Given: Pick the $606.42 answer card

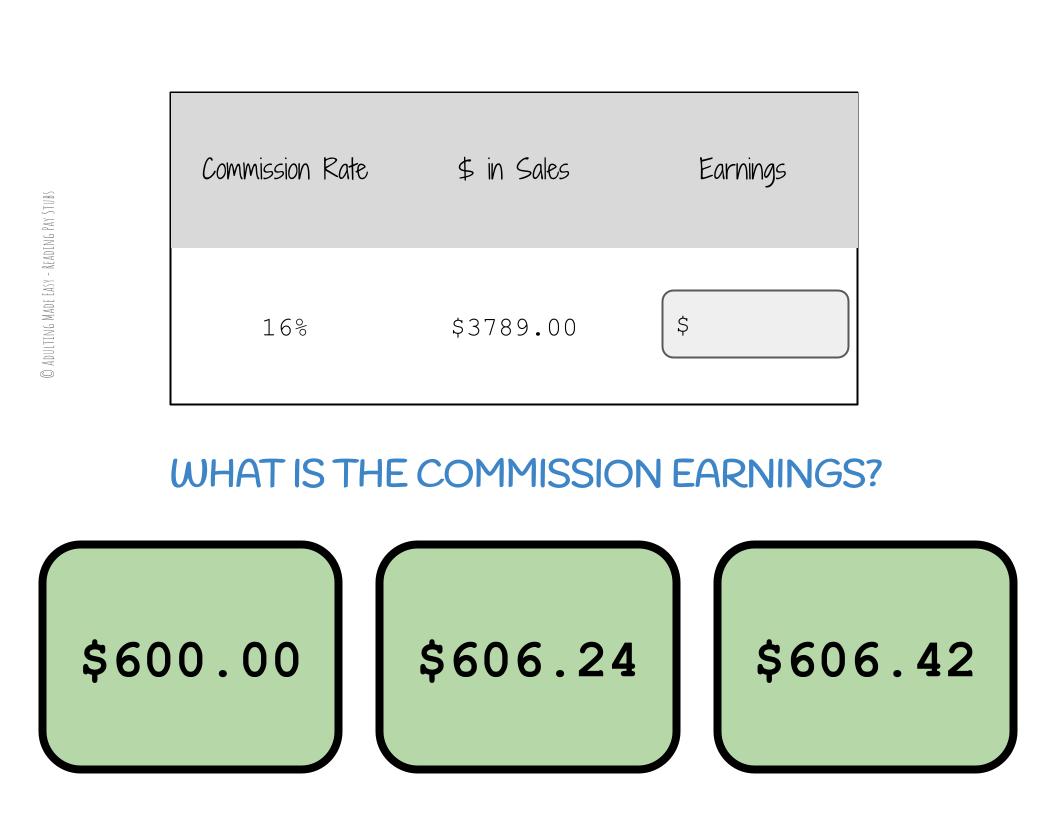Looking at the screenshot, I should tap(864, 657).
